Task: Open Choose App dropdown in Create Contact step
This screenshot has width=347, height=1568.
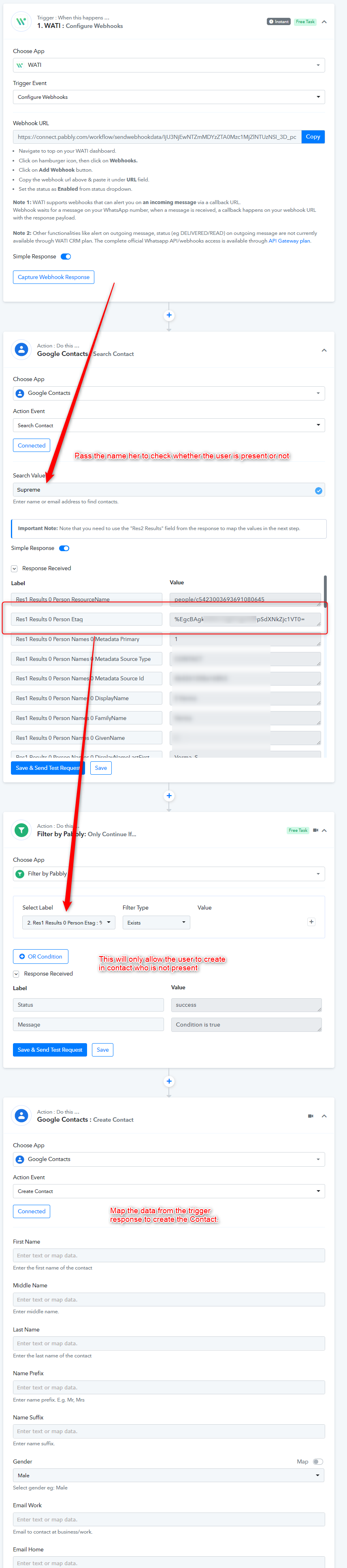Action: pyautogui.click(x=168, y=1159)
